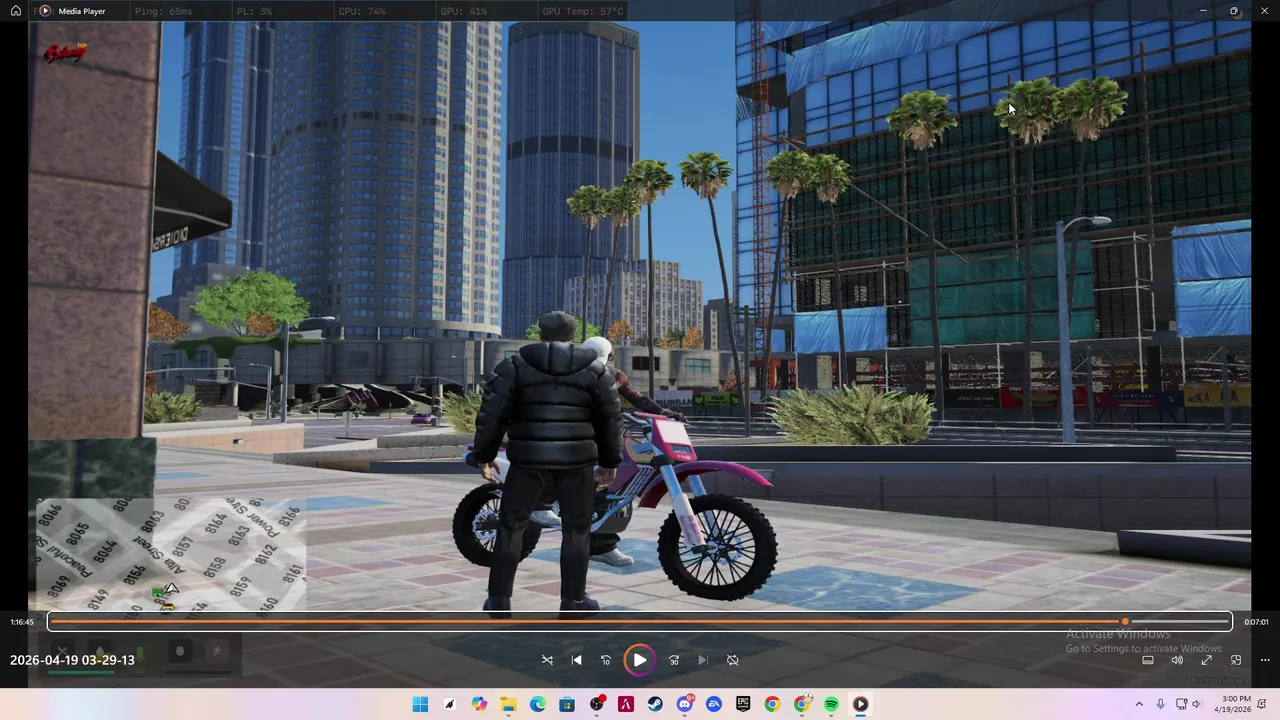1280x720 pixels.
Task: Toggle repeat mode
Action: pos(732,660)
